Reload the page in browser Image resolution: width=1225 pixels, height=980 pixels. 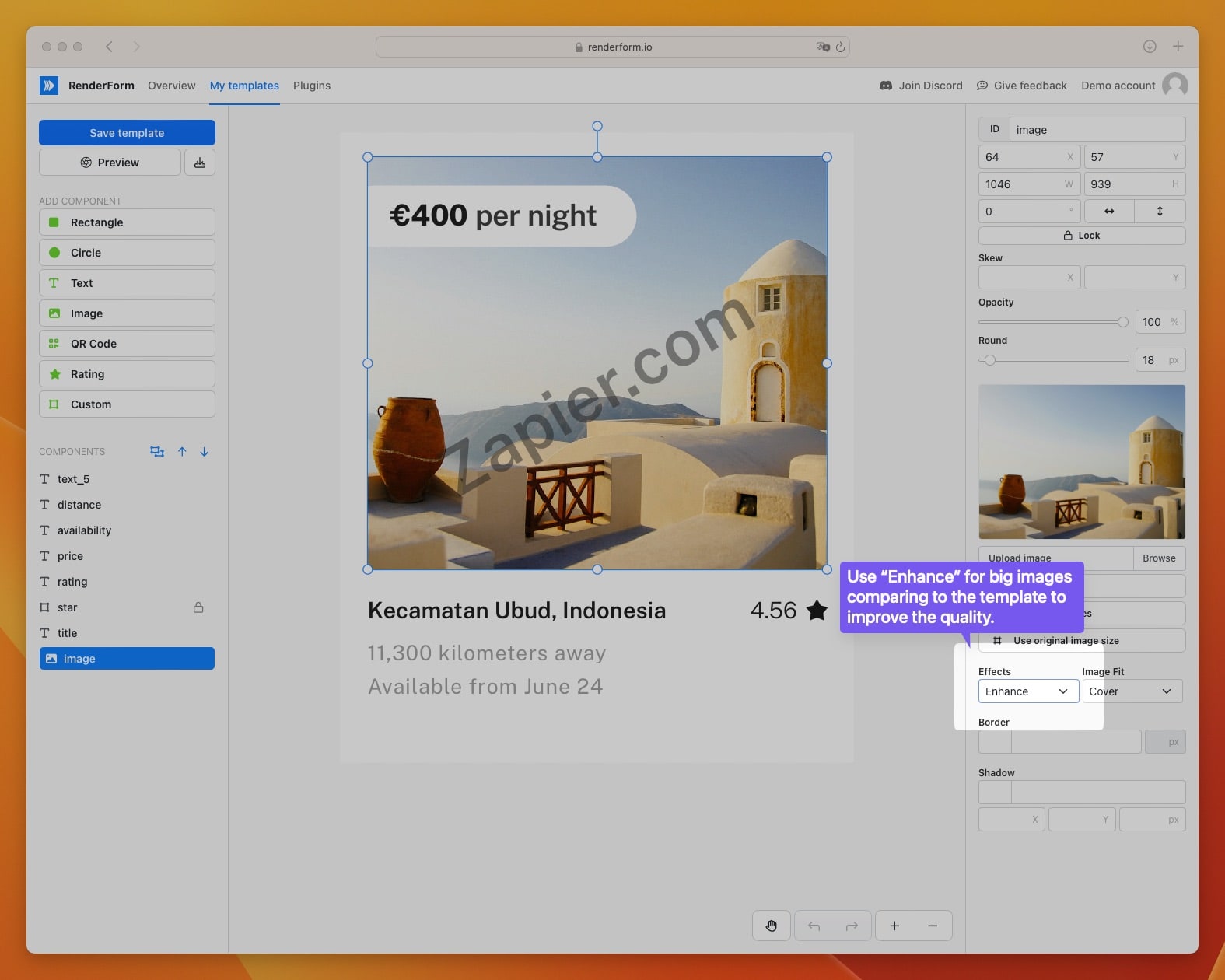tap(840, 47)
